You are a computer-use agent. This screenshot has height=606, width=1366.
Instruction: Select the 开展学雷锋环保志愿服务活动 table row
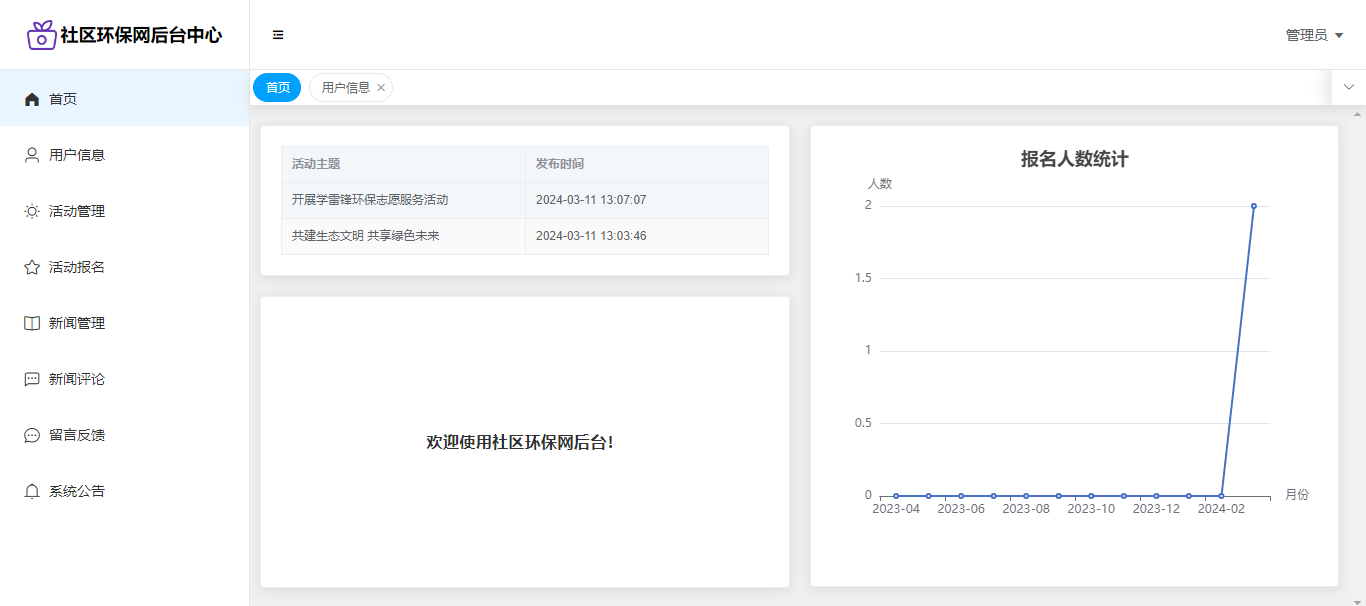(370, 200)
